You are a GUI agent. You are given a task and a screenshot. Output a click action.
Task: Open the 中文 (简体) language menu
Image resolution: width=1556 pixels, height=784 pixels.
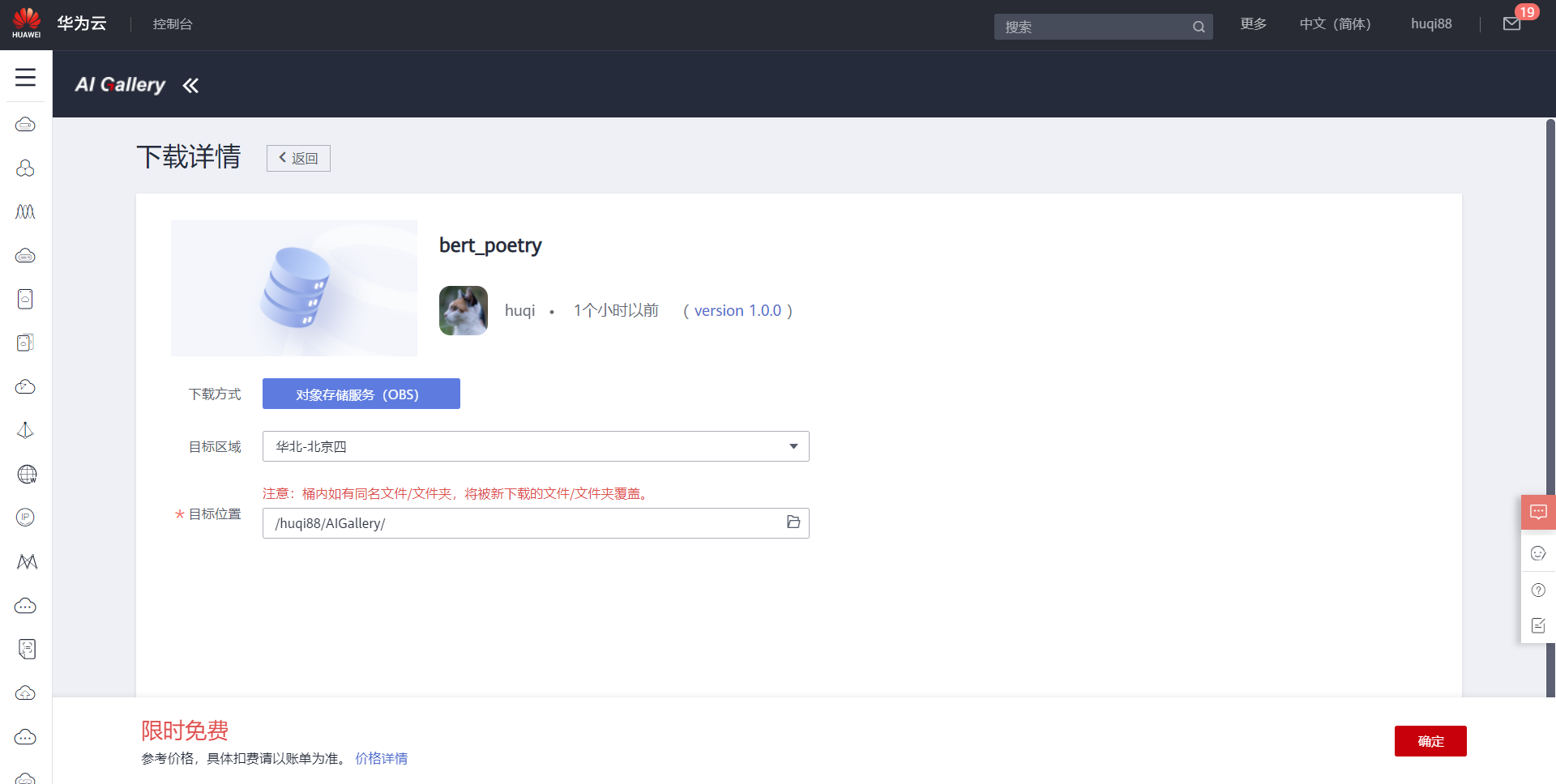[x=1335, y=24]
